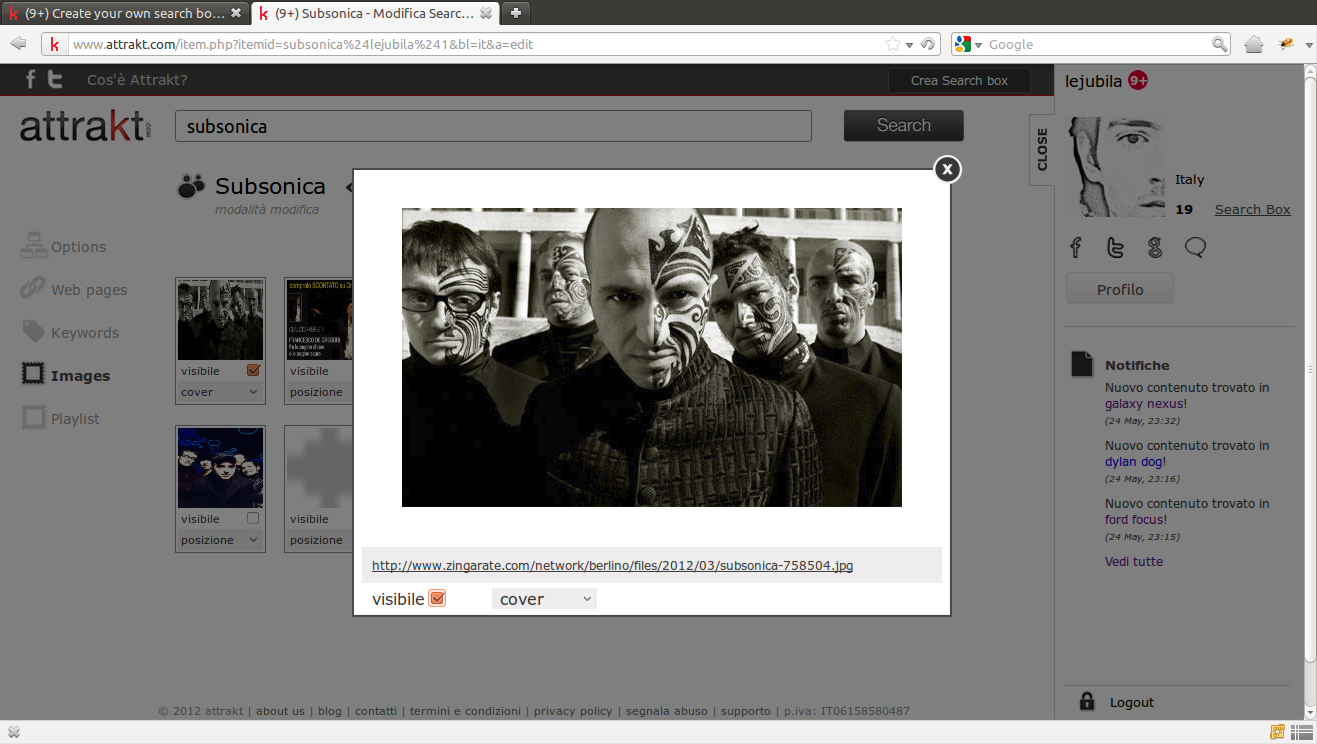Click the Vedi tutte link
Viewport: 1317px width, 744px height.
[1134, 561]
